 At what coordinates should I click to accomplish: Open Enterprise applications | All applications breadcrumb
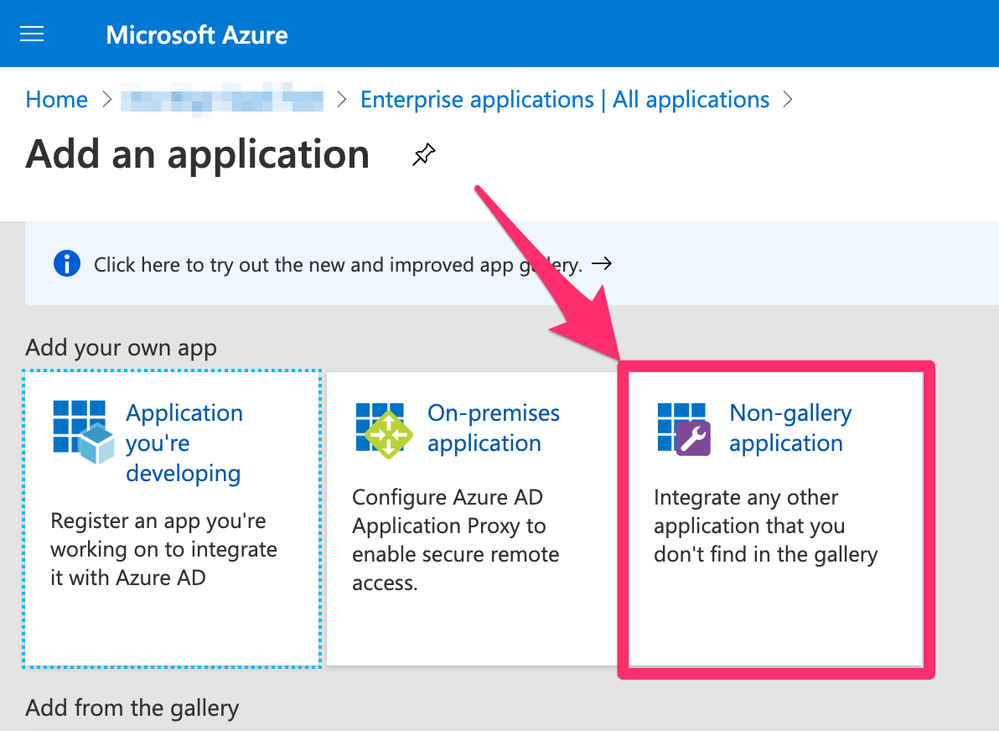click(x=564, y=99)
